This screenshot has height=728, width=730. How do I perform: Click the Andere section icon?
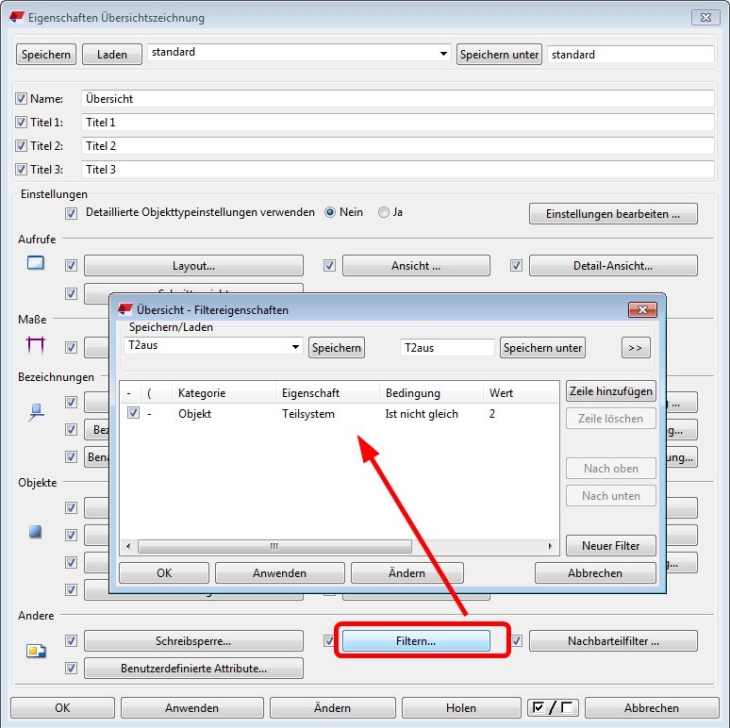[x=36, y=650]
